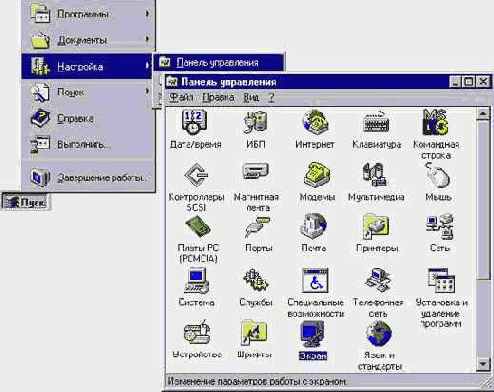
Task: Open the Принтеры folder icon
Action: [x=376, y=228]
